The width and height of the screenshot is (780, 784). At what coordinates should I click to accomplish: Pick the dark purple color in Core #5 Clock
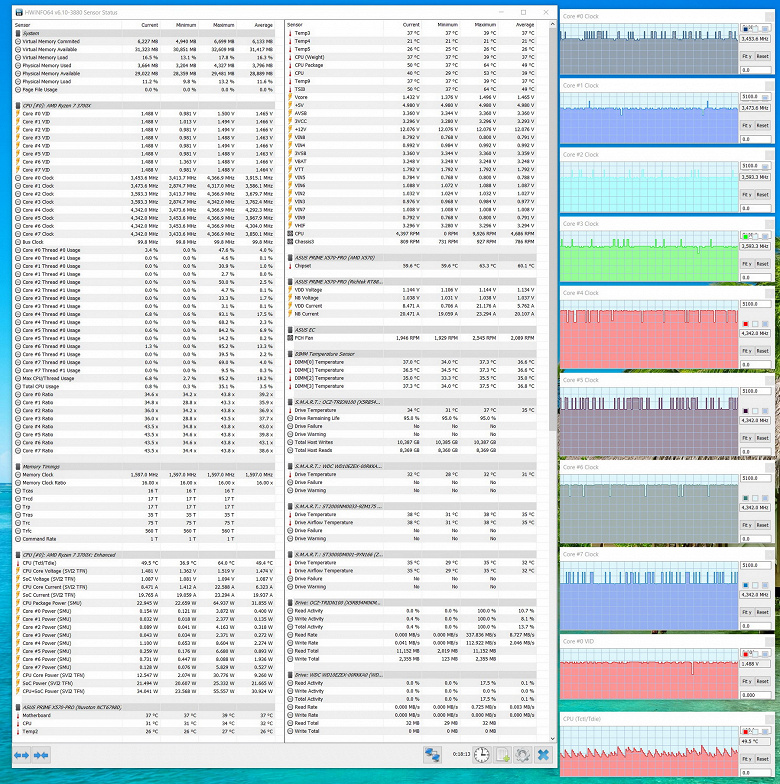click(x=746, y=411)
